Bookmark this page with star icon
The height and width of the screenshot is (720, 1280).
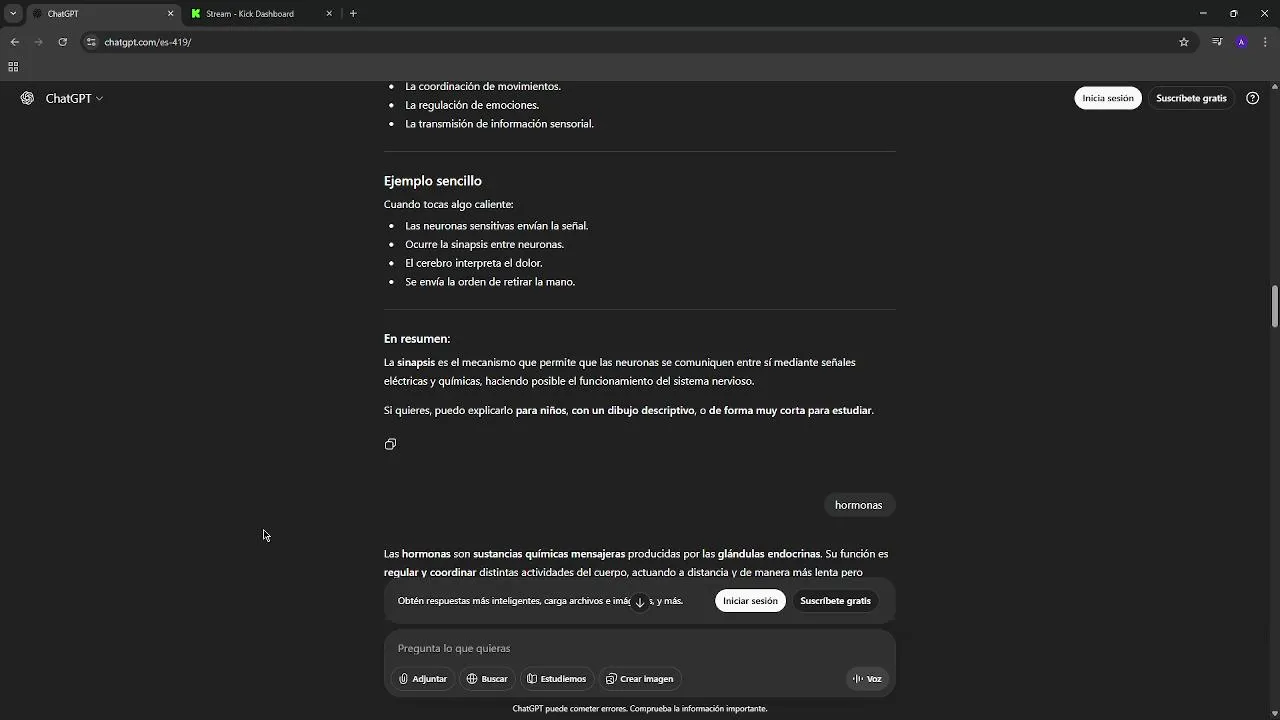point(1184,42)
